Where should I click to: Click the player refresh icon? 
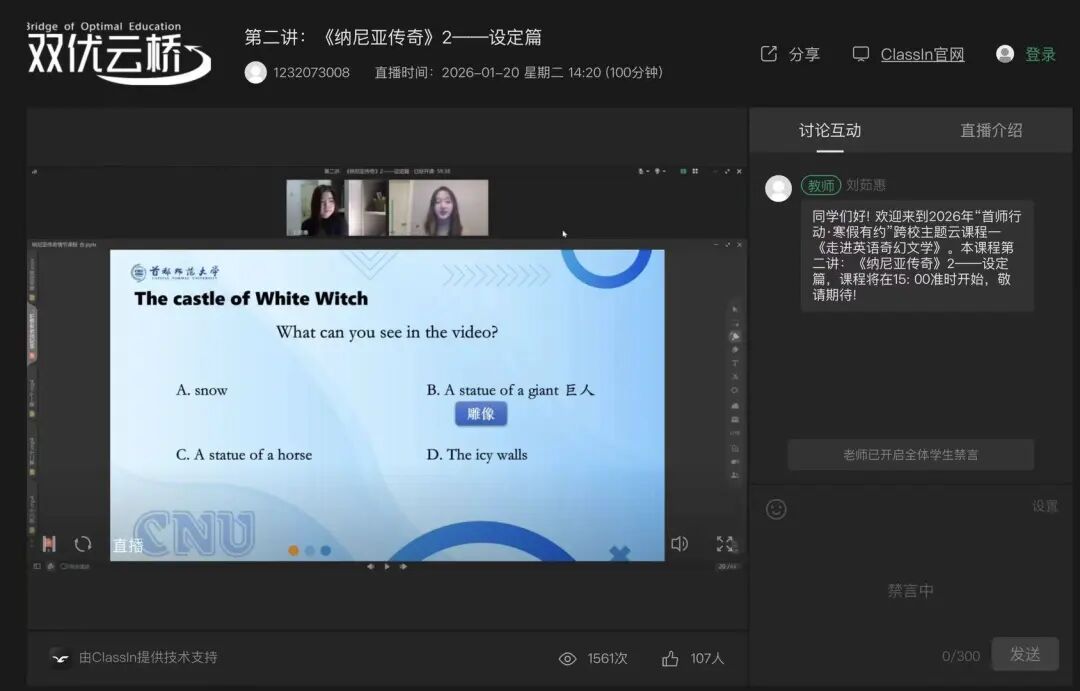(x=83, y=544)
